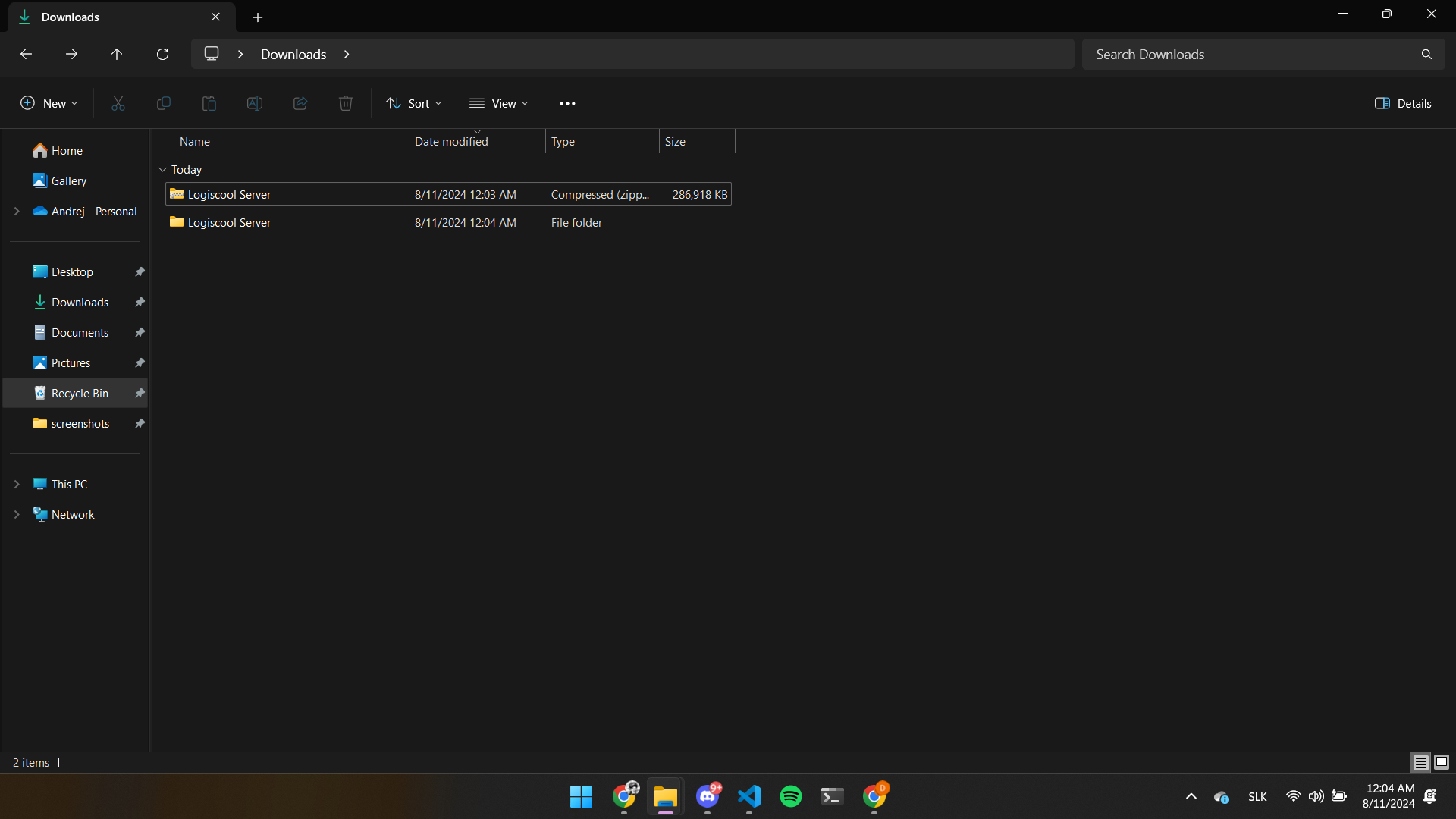Click the search magnifier icon
Viewport: 1456px width, 819px height.
1426,54
